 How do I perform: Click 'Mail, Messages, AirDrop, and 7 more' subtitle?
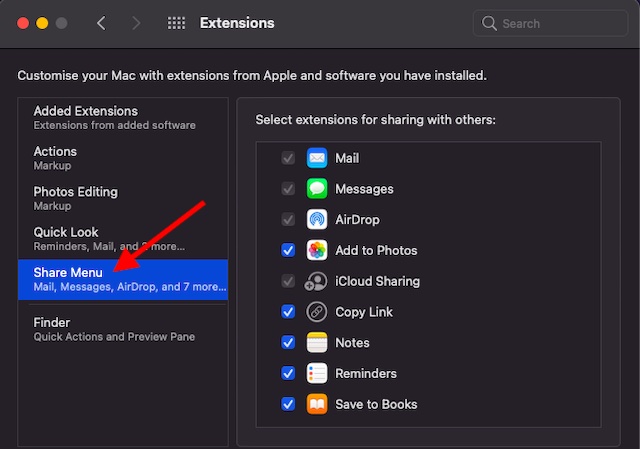(130, 287)
